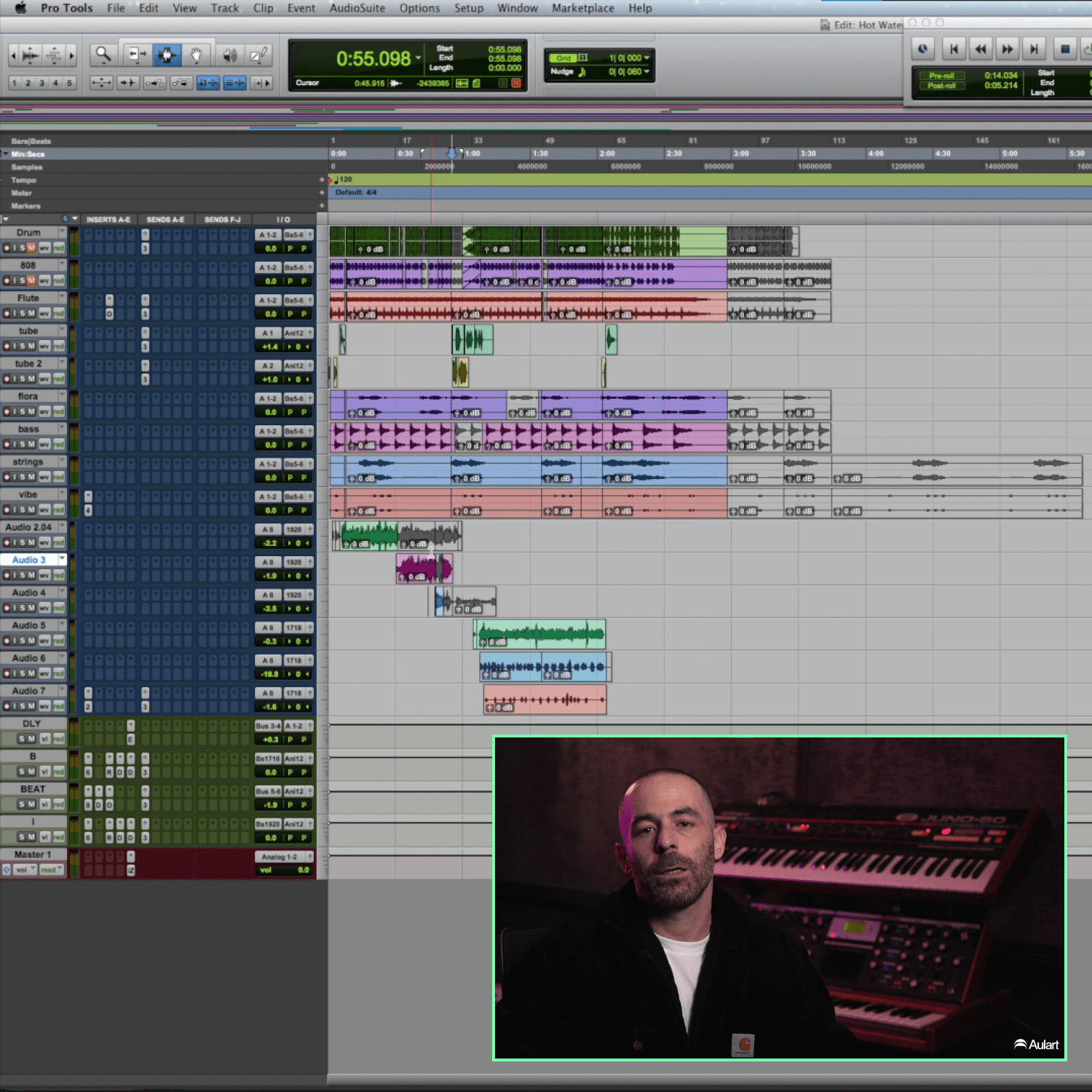Open the Setup menu

point(468,8)
